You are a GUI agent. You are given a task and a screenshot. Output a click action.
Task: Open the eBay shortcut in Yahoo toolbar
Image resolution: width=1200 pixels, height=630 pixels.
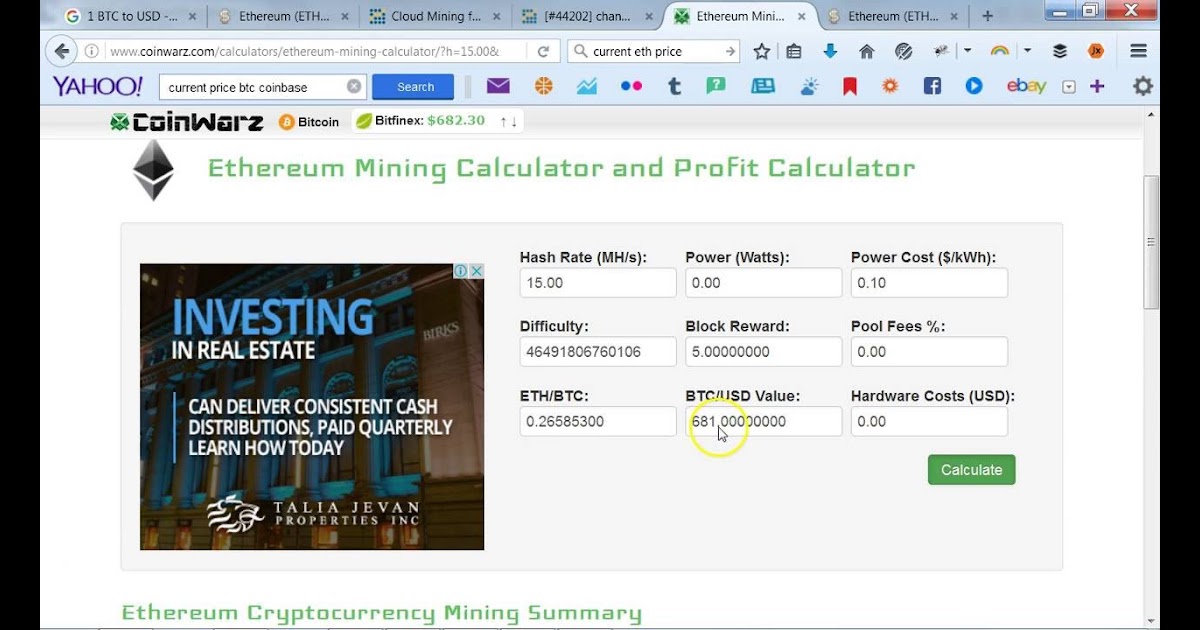[1026, 86]
